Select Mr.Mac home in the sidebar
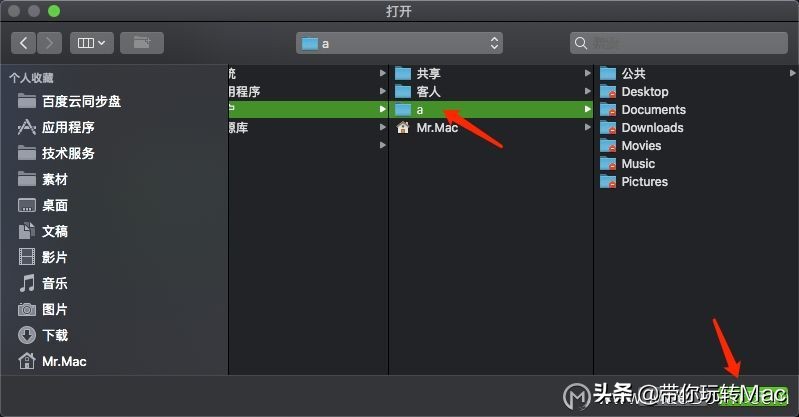The height and width of the screenshot is (417, 799). click(64, 361)
